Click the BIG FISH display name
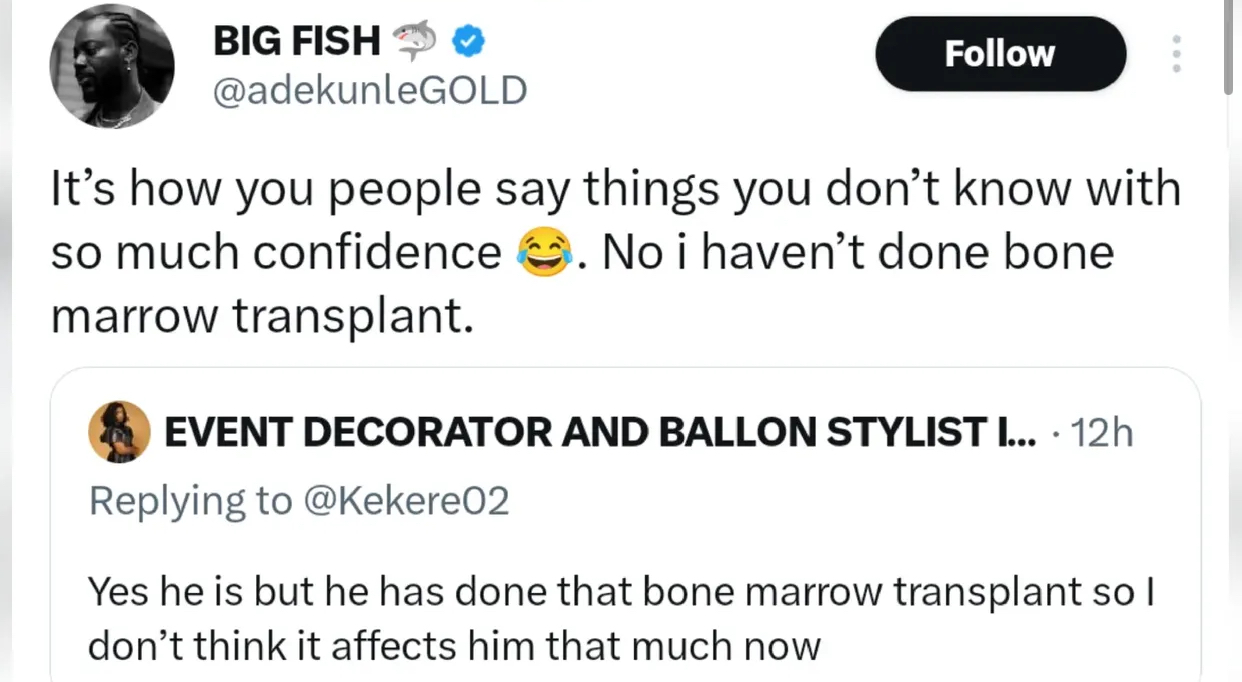The height and width of the screenshot is (682, 1242). click(x=297, y=41)
